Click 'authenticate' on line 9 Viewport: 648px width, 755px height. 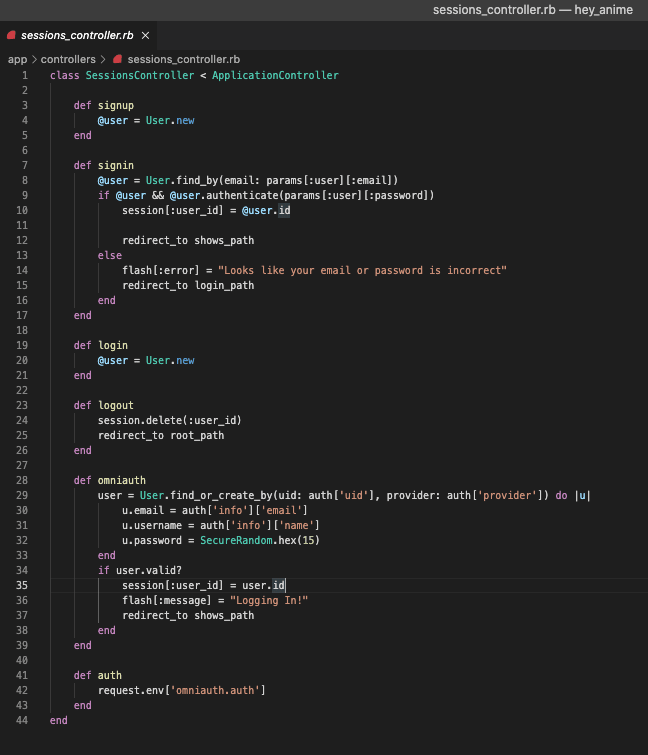tap(242, 195)
